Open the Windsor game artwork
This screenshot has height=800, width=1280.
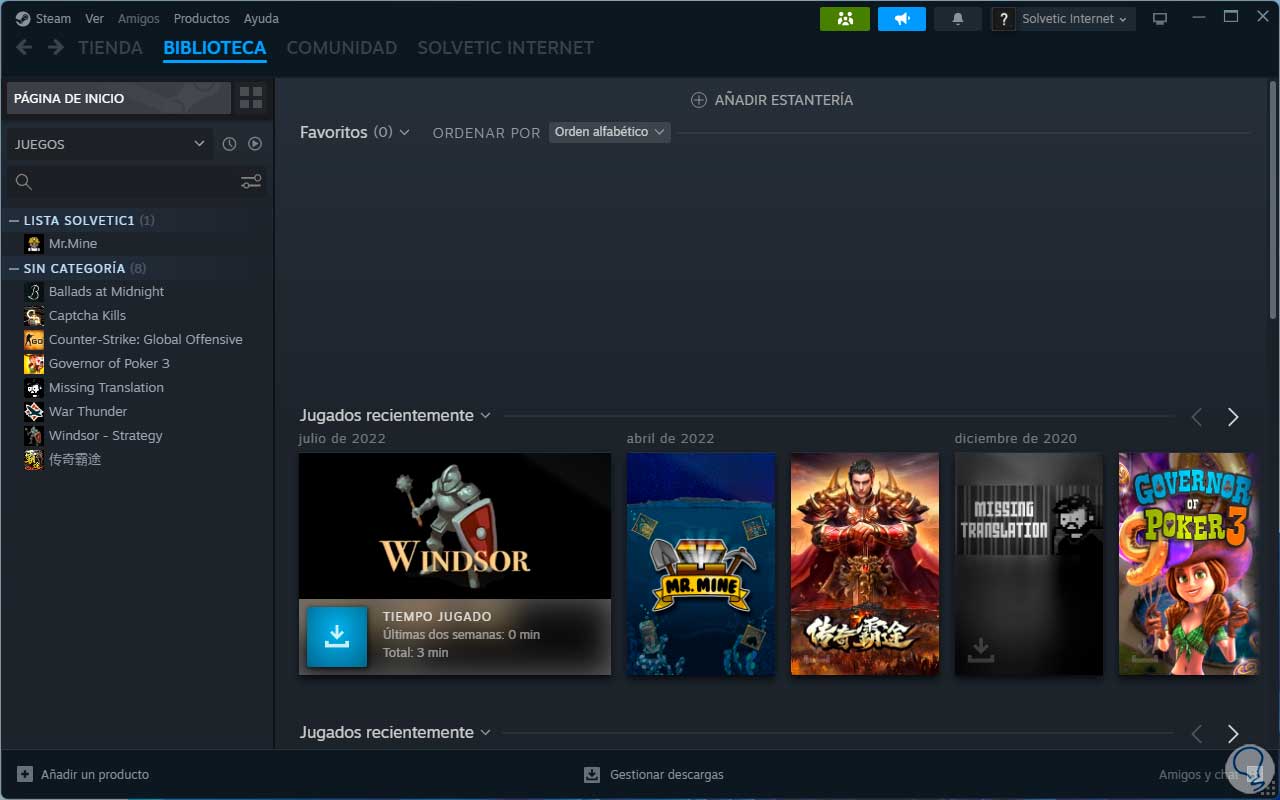[x=455, y=526]
